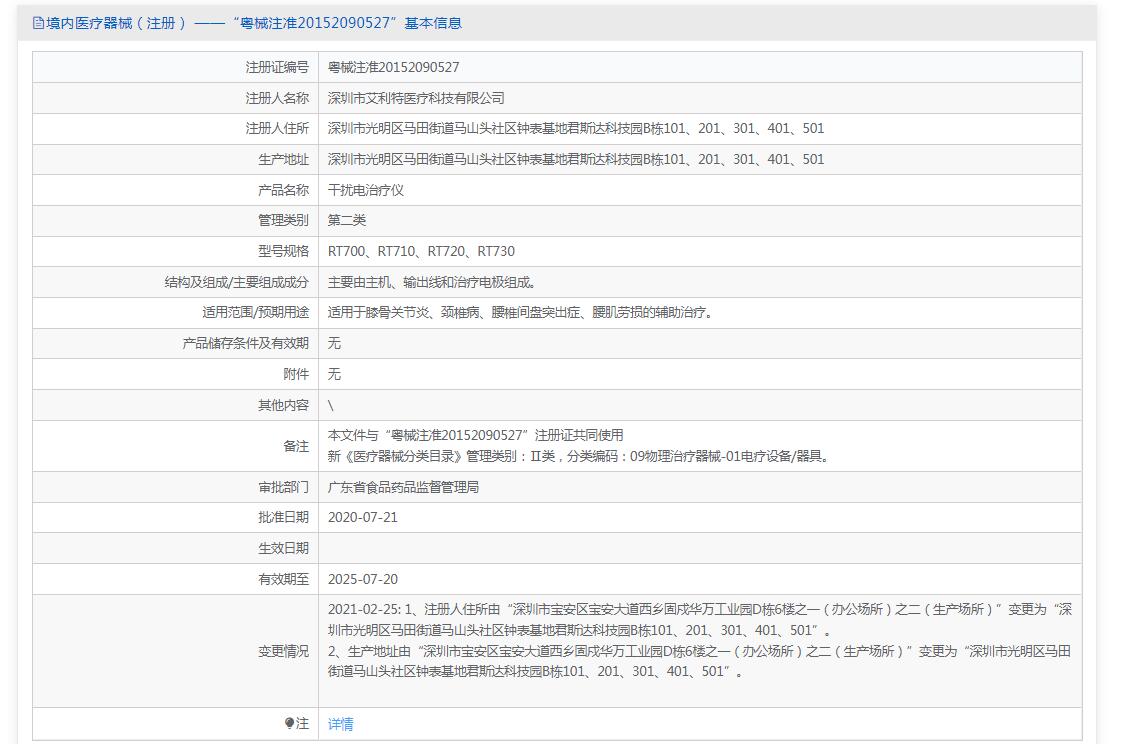This screenshot has height=744, width=1131.
Task: Select change item 2、生产地址由
Action: click(700, 661)
